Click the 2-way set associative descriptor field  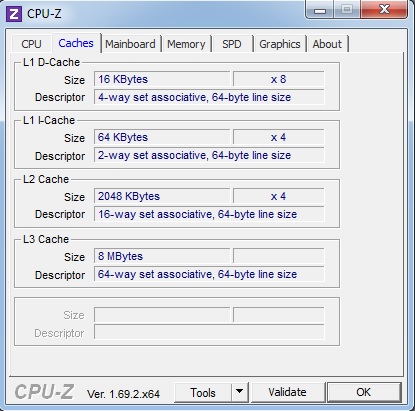[209, 155]
